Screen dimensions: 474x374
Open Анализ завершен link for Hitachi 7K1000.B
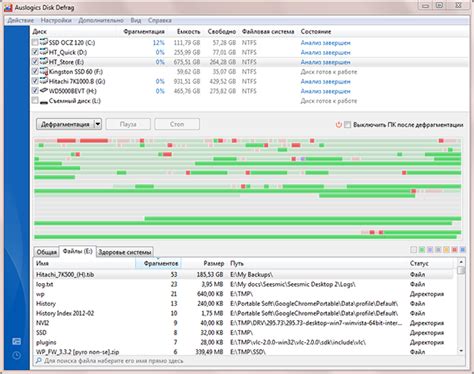(x=325, y=81)
